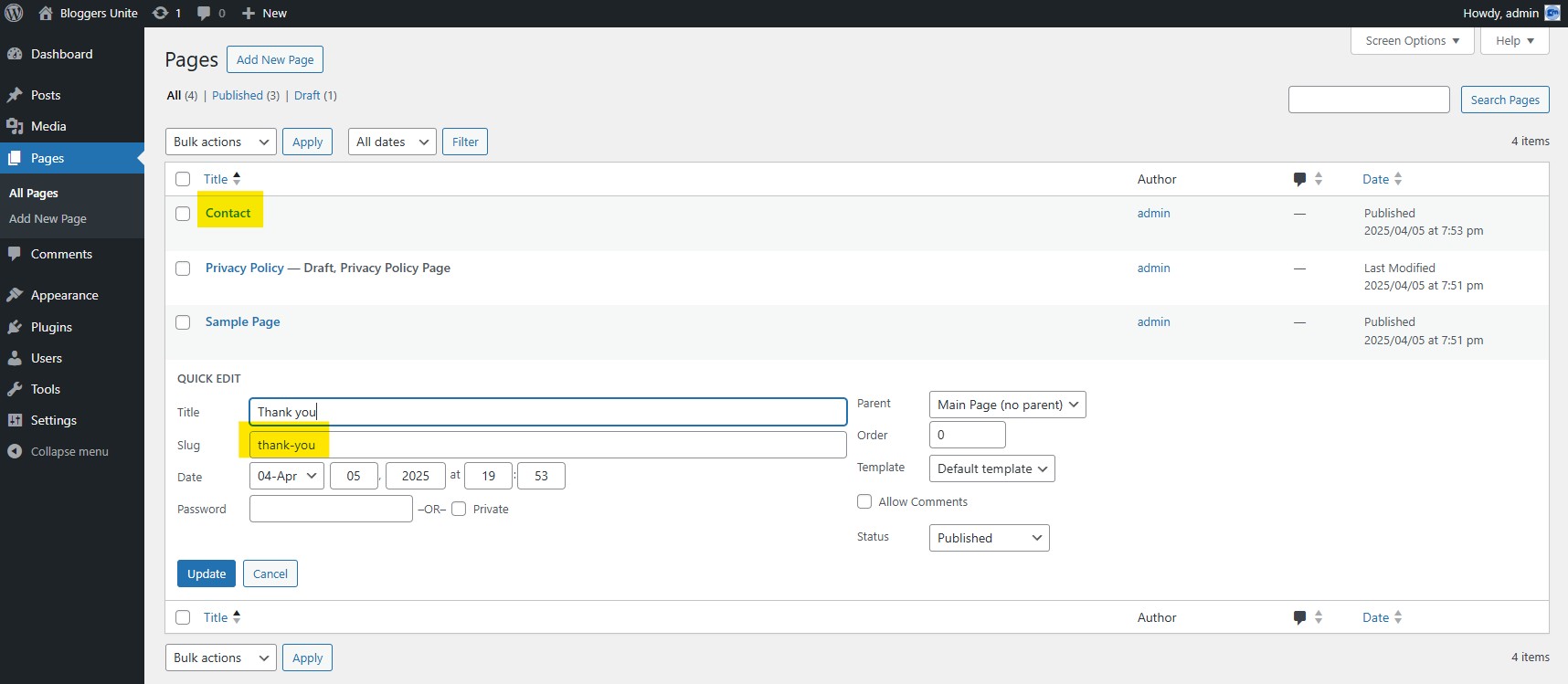Click the WordPress logo icon
Screen dimensions: 1568x684
[15, 13]
